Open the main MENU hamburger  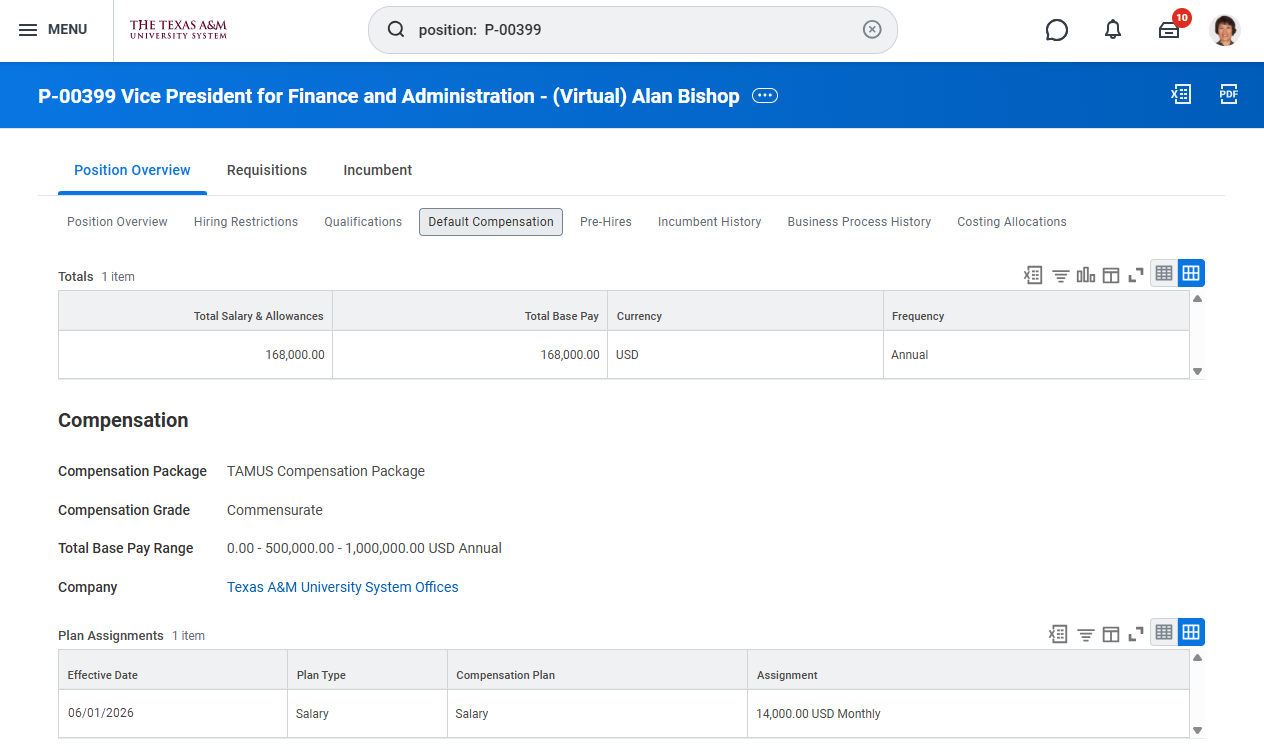[53, 30]
